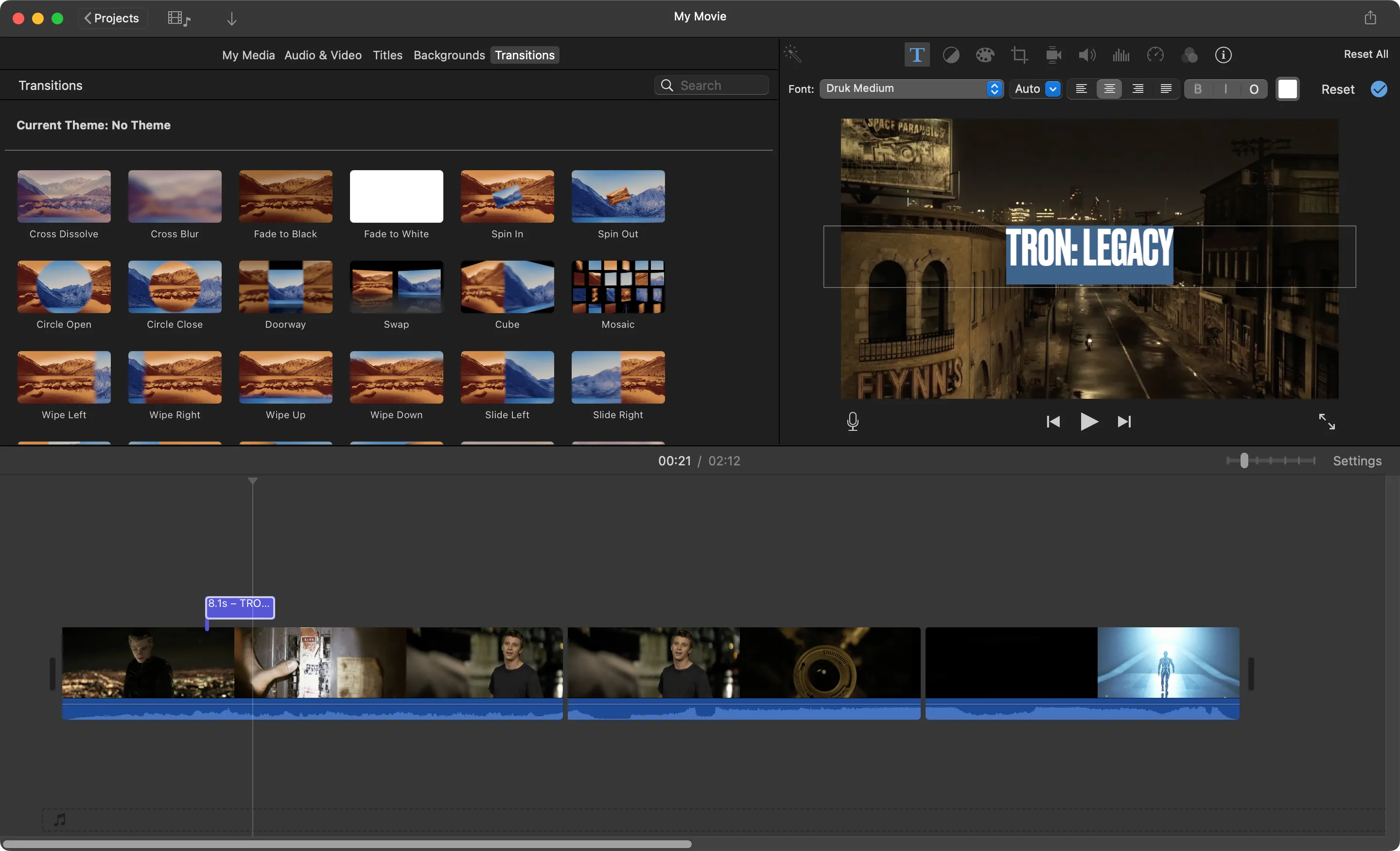Click the Reset All button
1400x851 pixels.
click(1365, 54)
